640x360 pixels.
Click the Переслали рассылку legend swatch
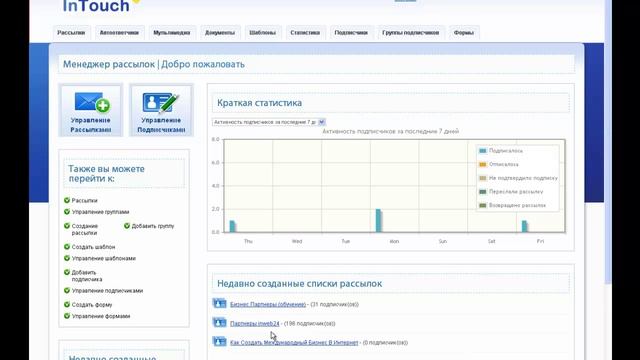483,191
